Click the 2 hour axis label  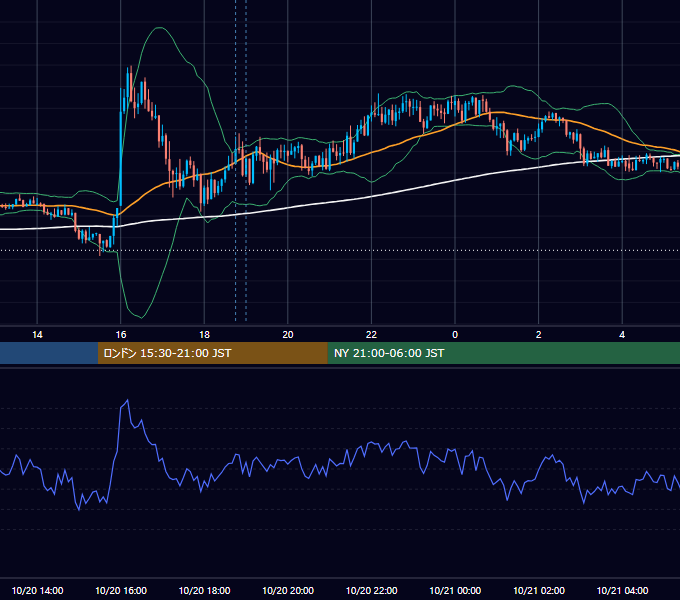[x=539, y=335]
